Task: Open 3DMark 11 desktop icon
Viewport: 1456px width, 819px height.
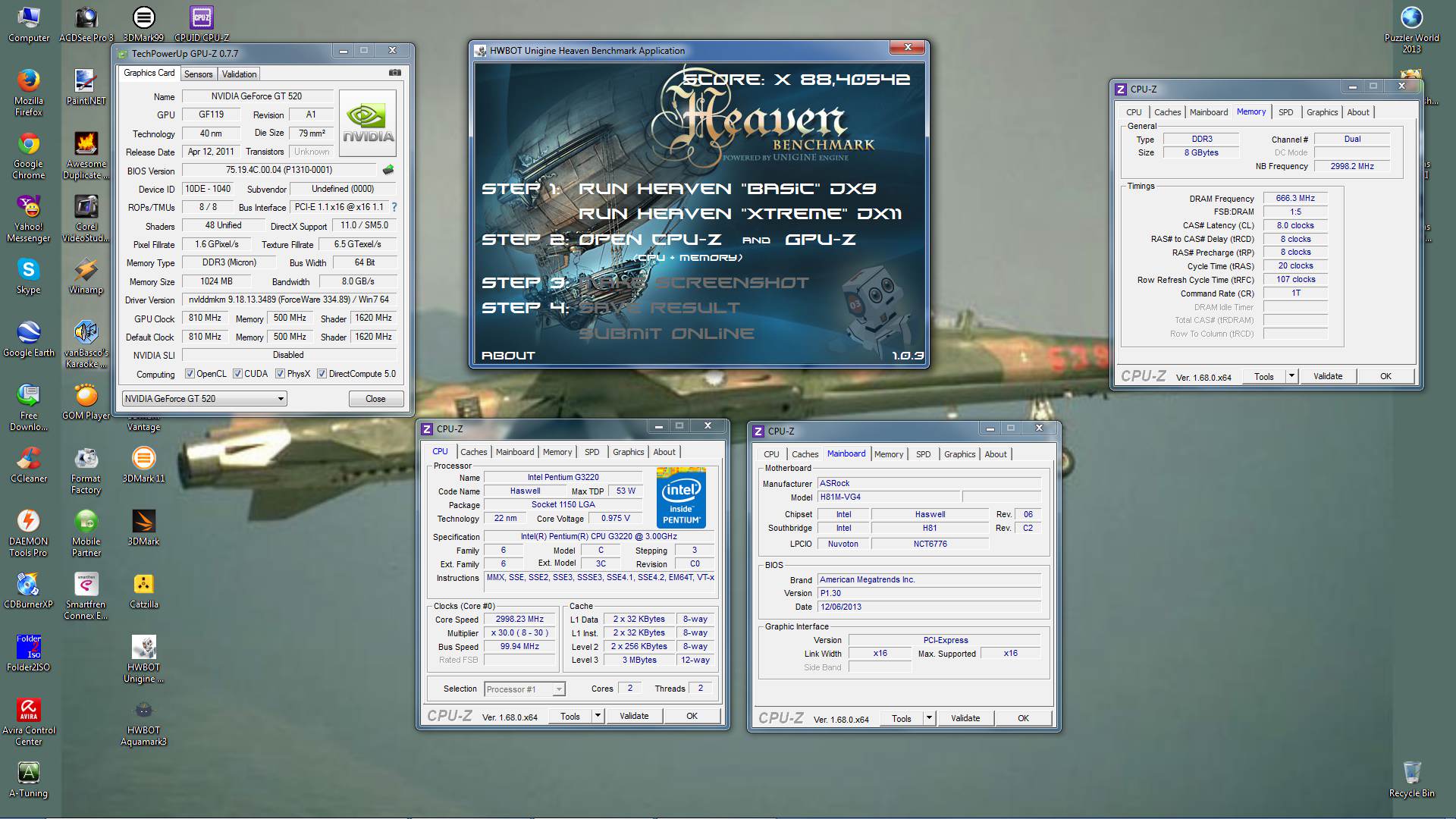Action: click(143, 464)
